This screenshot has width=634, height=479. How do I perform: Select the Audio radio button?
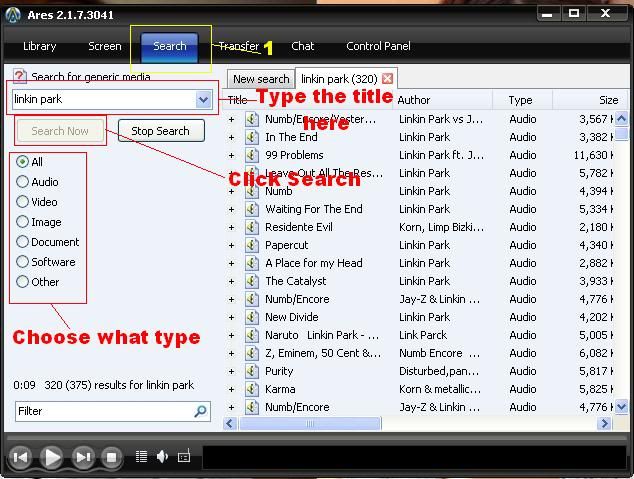[x=22, y=182]
